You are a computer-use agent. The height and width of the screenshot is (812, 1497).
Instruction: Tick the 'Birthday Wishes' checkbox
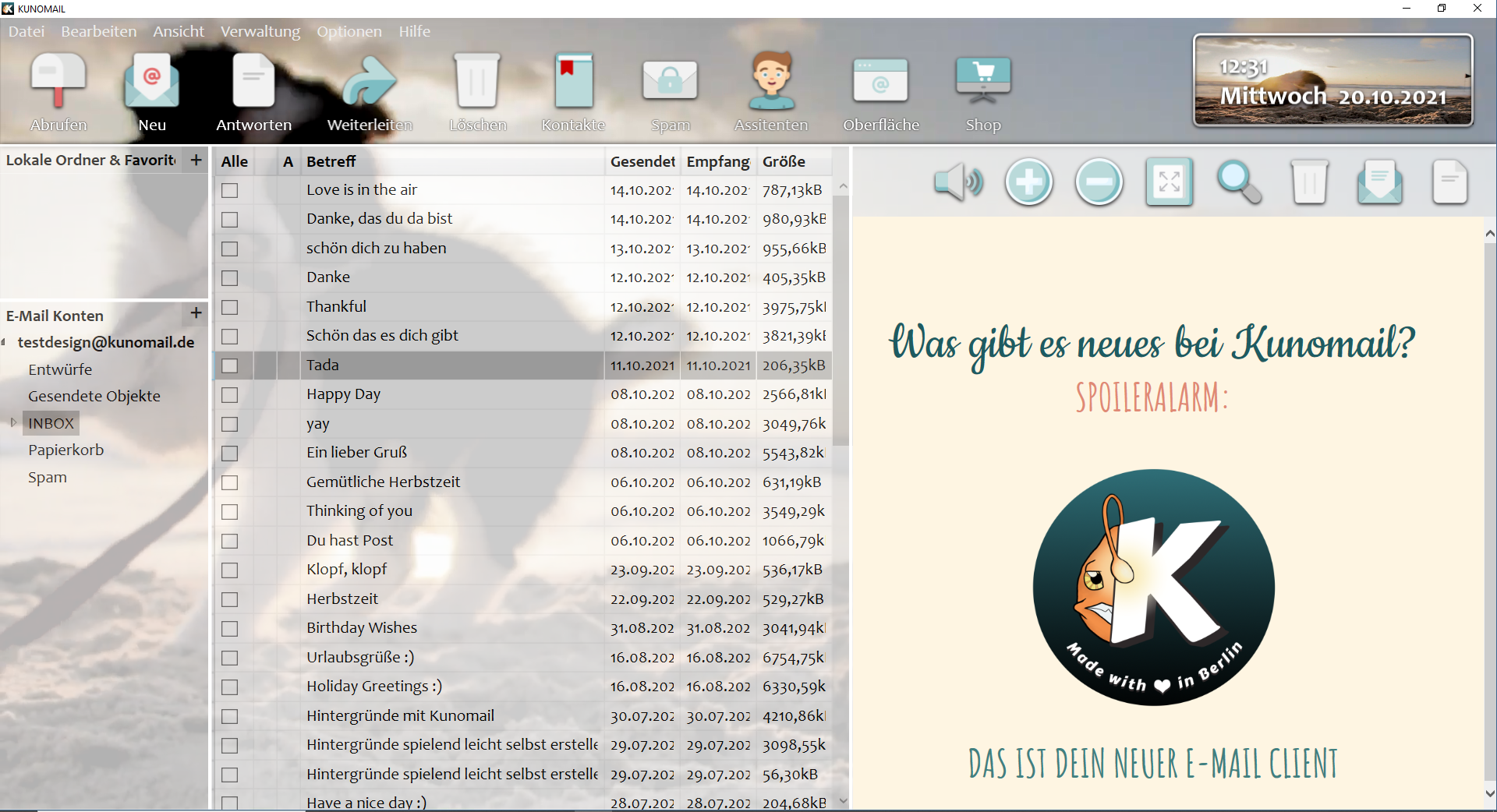(x=229, y=629)
